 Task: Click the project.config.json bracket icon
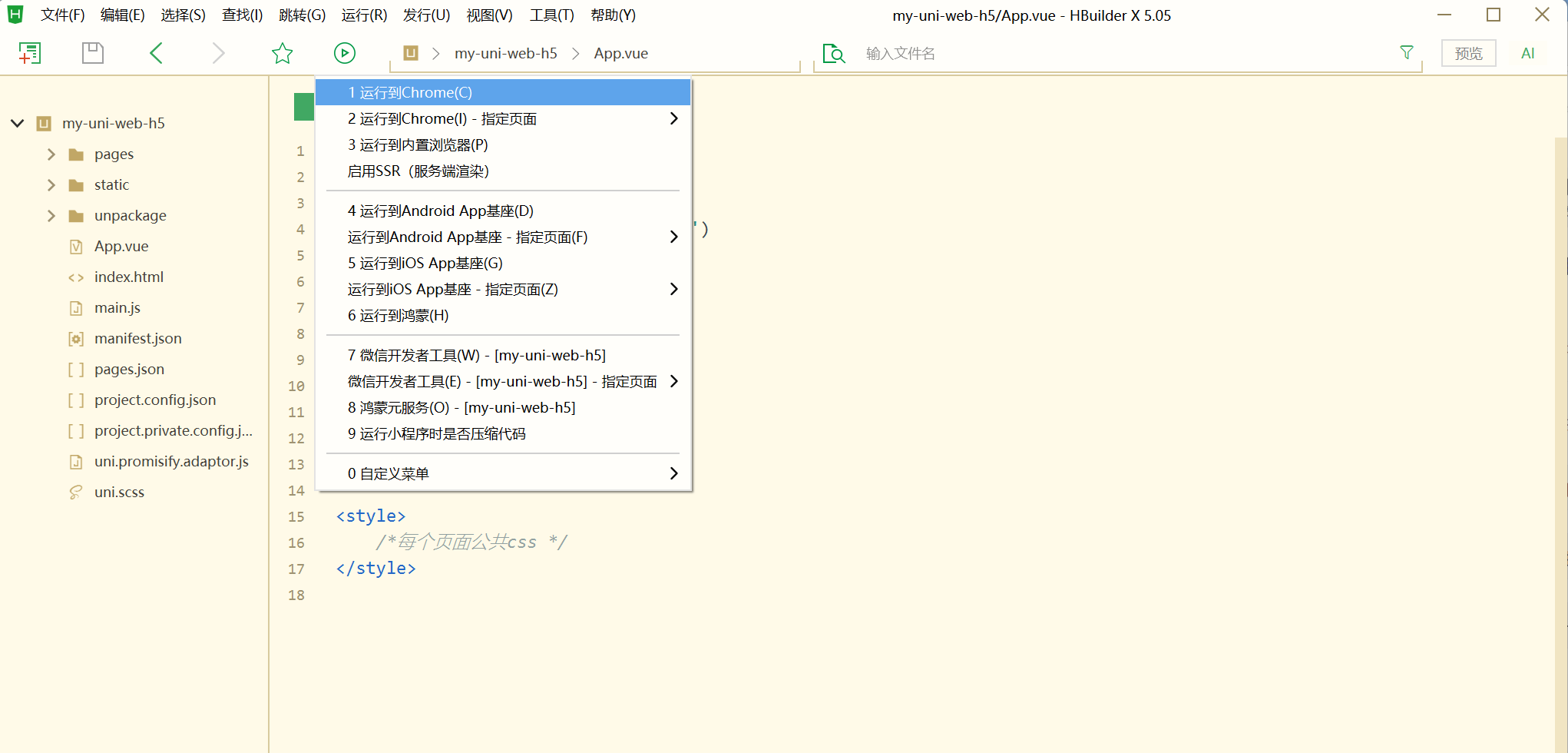[76, 400]
